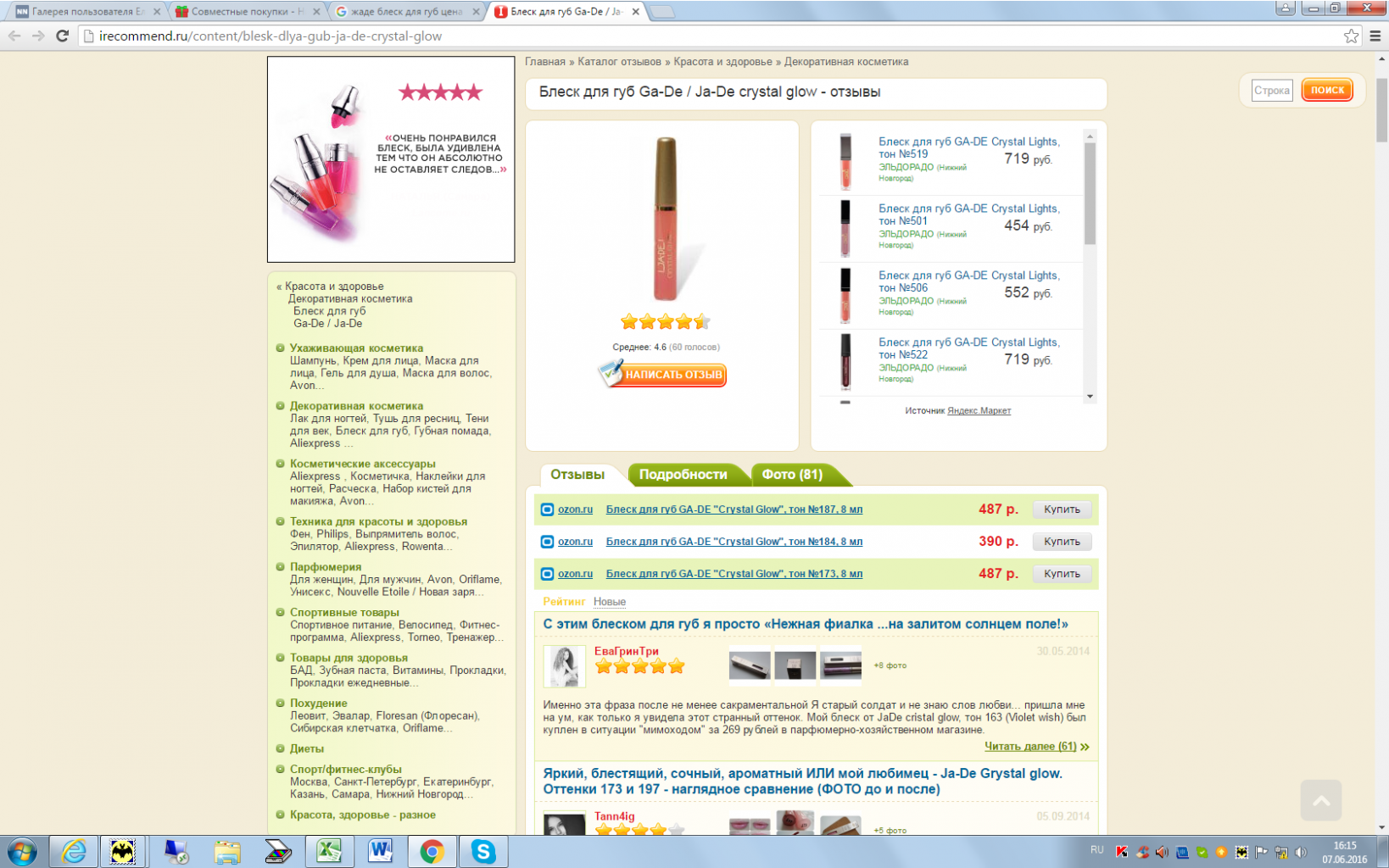Click the scroll-to-top arrow button

coord(1321,800)
